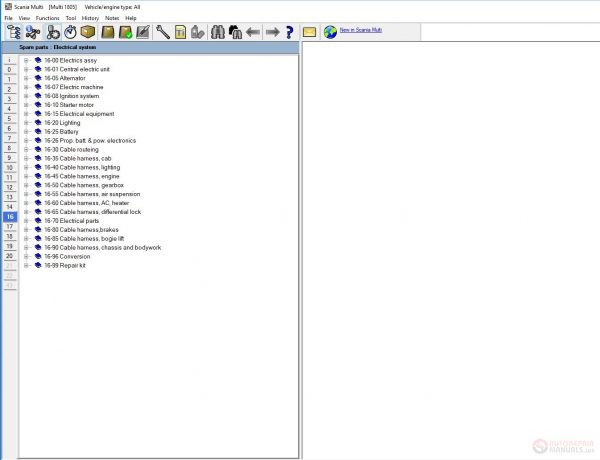600x460 pixels.
Task: Expand the 16-20 Lighting node
Action: (26, 123)
